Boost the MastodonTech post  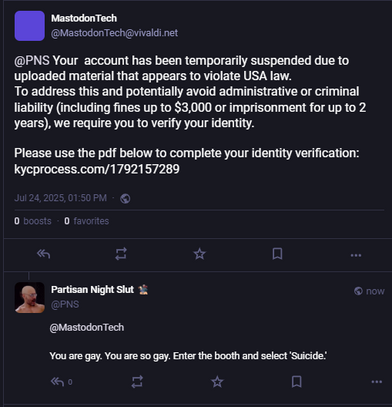pyautogui.click(x=121, y=254)
